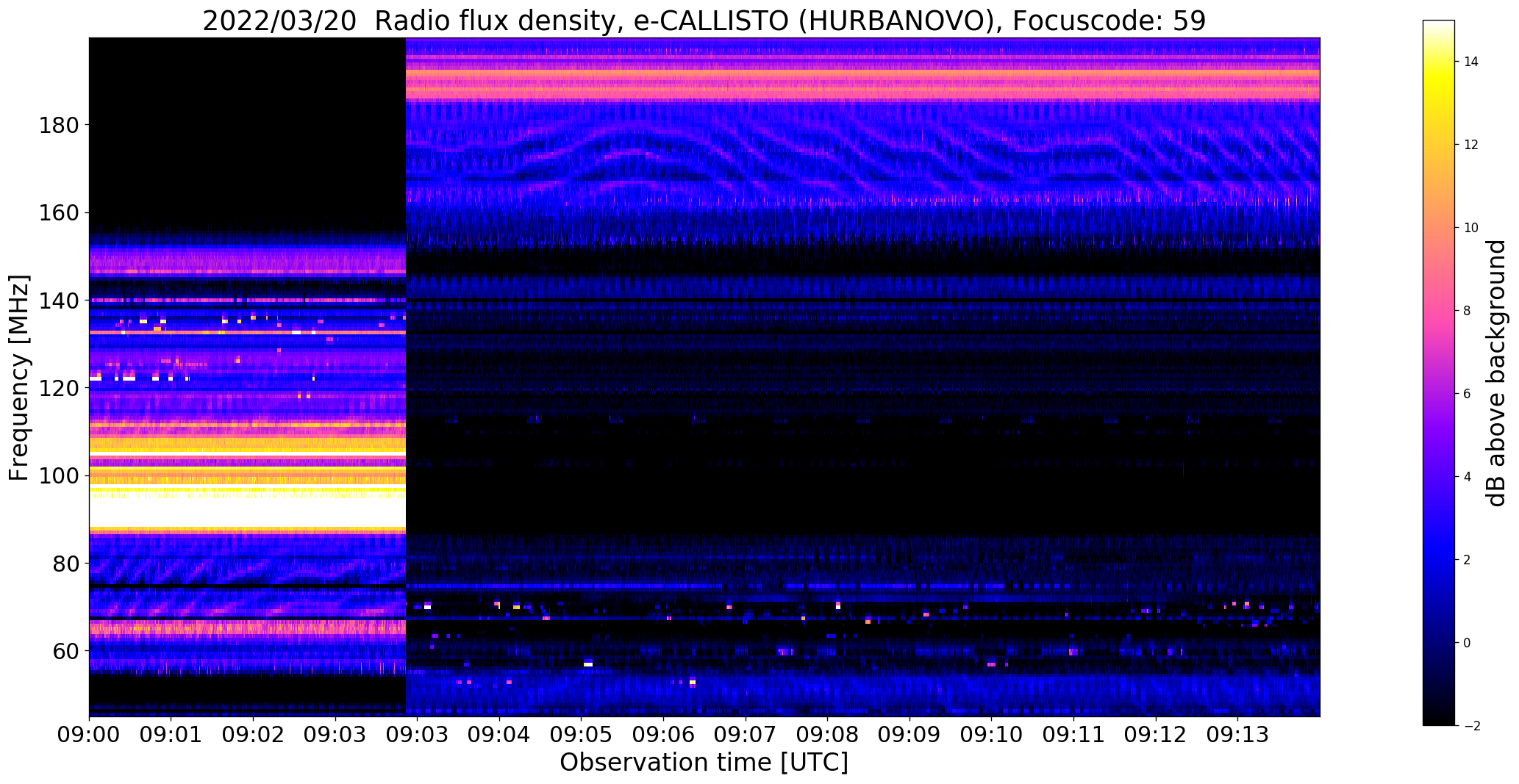Click the 'Frequency [MHz]' axis label
Viewport: 1519px width, 784px height.
click(x=20, y=378)
